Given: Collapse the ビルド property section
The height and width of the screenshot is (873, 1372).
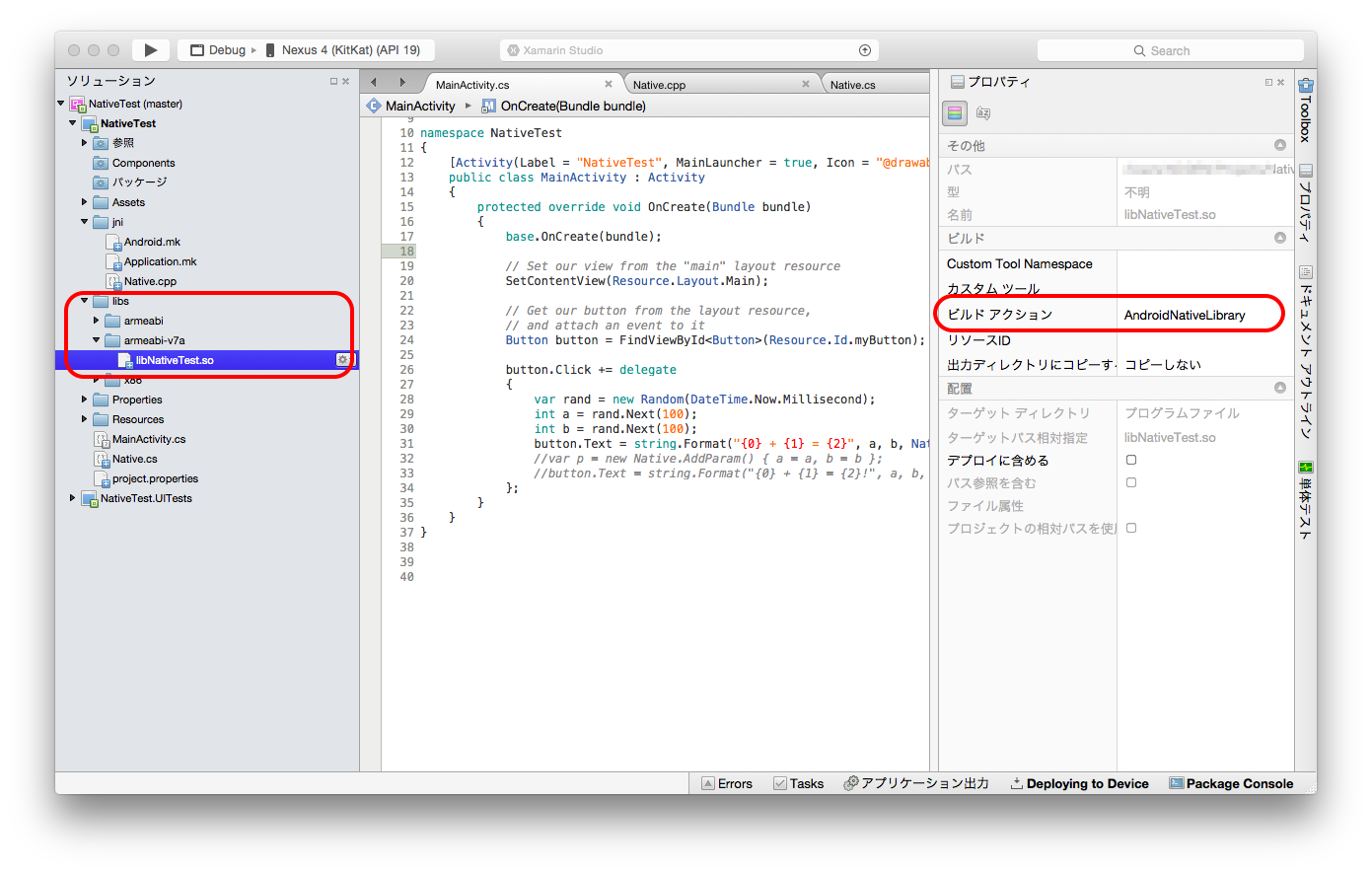Looking at the screenshot, I should (1279, 237).
